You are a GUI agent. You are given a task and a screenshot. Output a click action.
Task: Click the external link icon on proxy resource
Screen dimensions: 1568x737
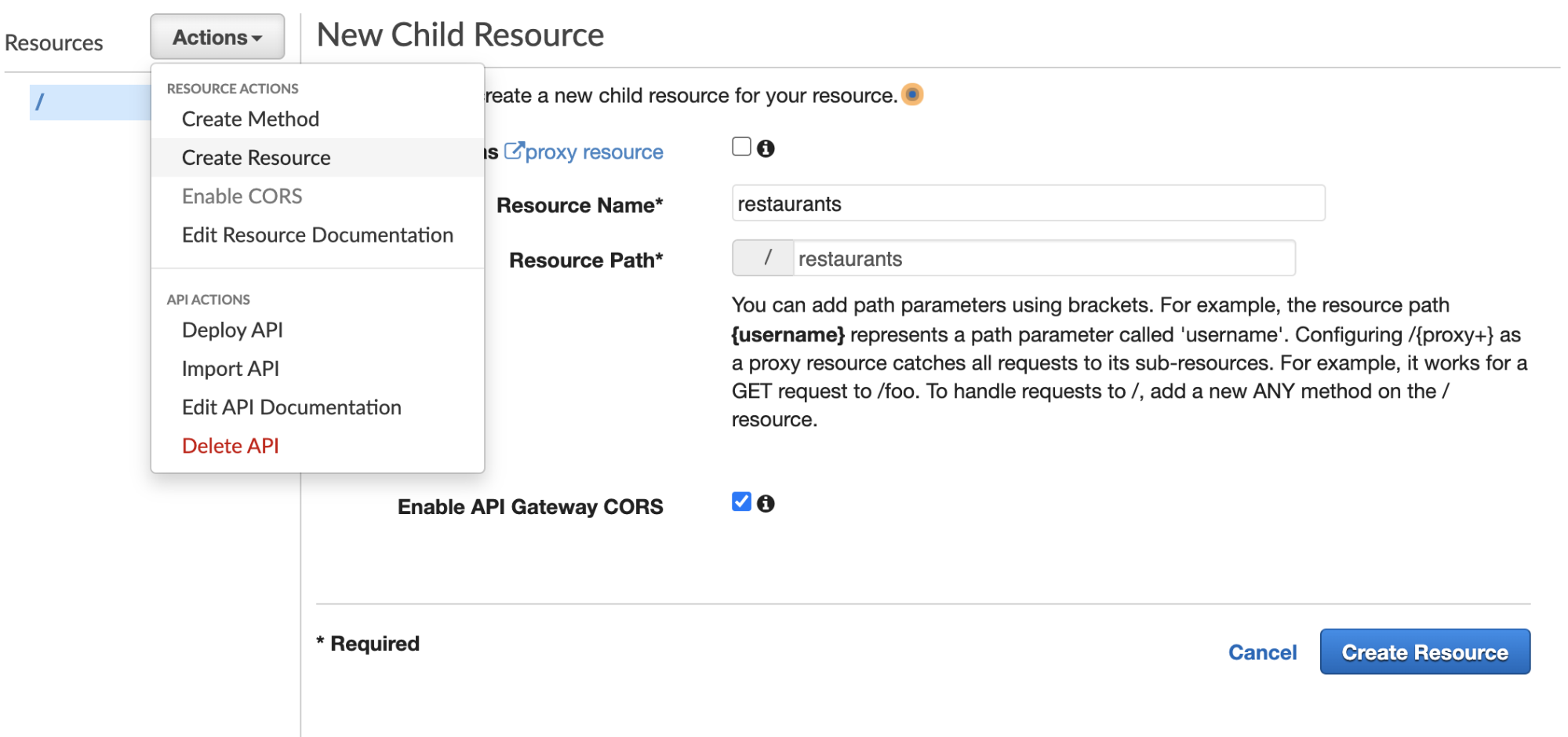point(516,151)
